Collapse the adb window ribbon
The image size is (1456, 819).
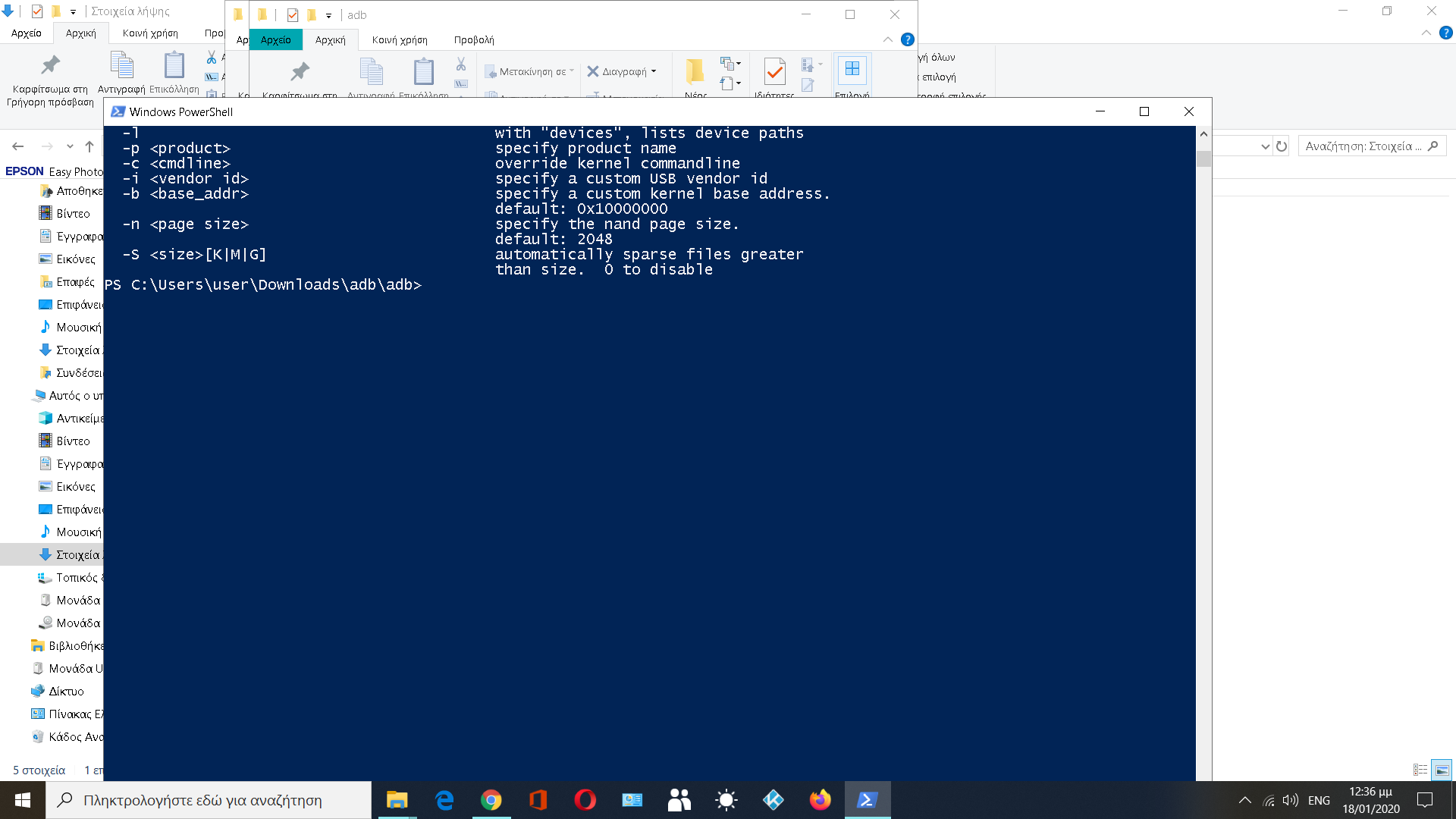887,39
